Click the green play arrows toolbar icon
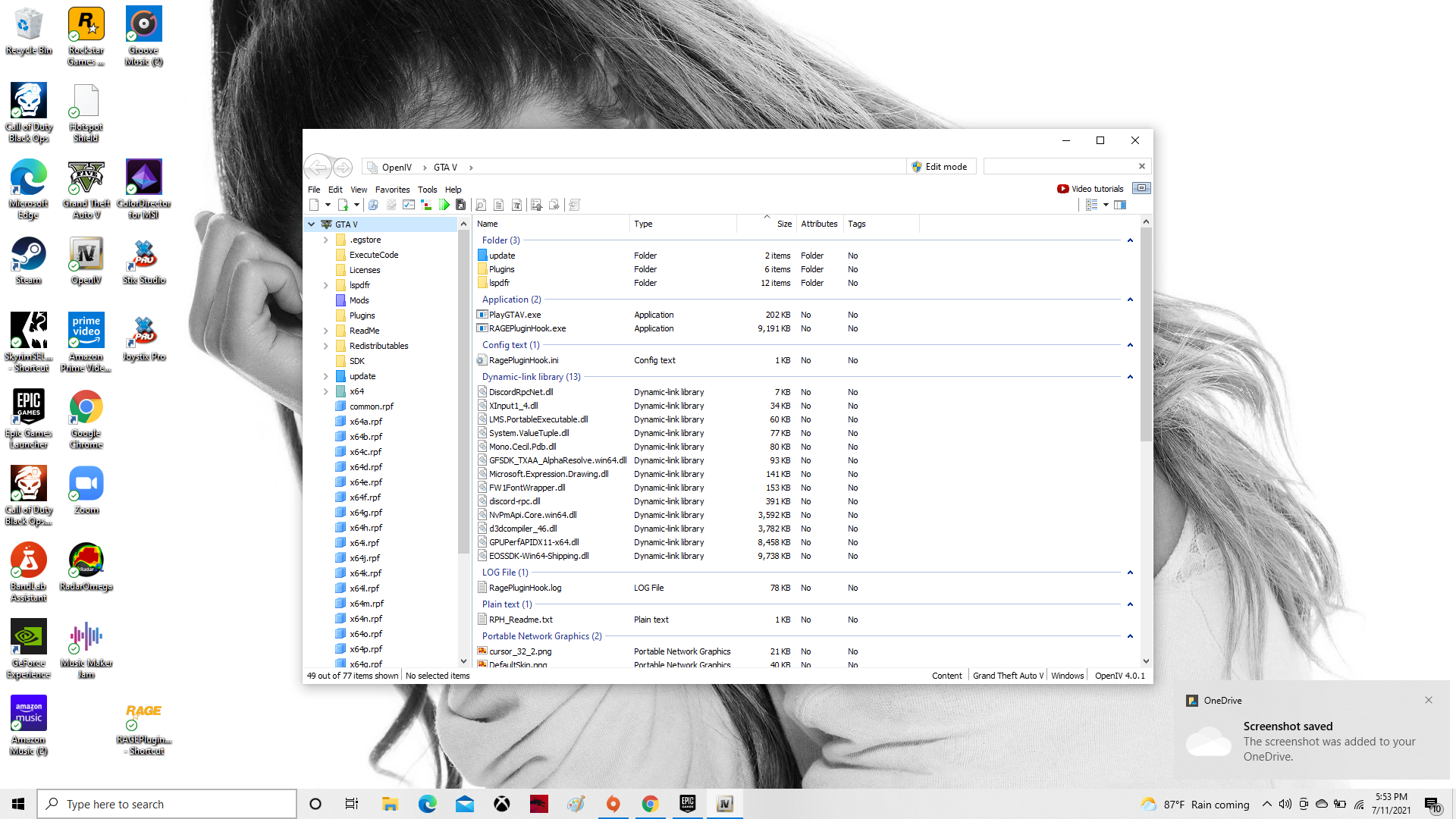This screenshot has width=1456, height=819. coord(444,205)
